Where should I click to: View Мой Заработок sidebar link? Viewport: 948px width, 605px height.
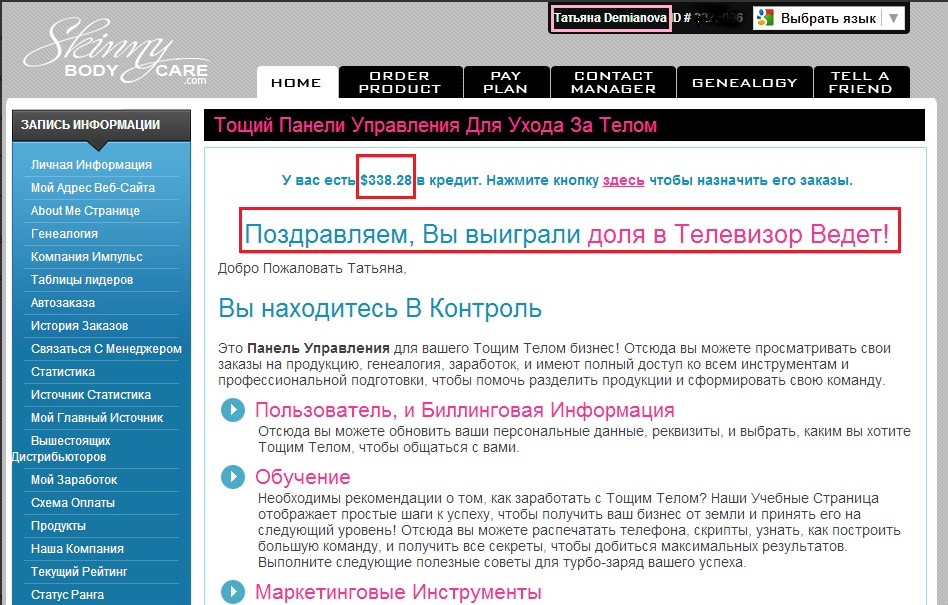click(x=74, y=479)
